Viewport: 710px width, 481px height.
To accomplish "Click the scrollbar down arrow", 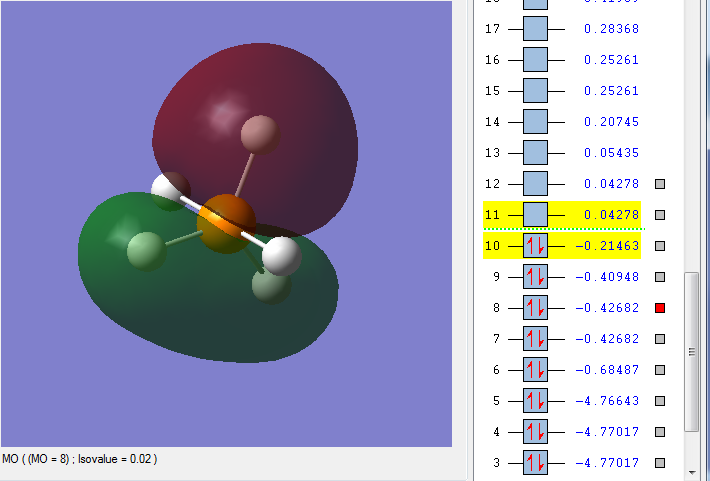I will coord(691,472).
